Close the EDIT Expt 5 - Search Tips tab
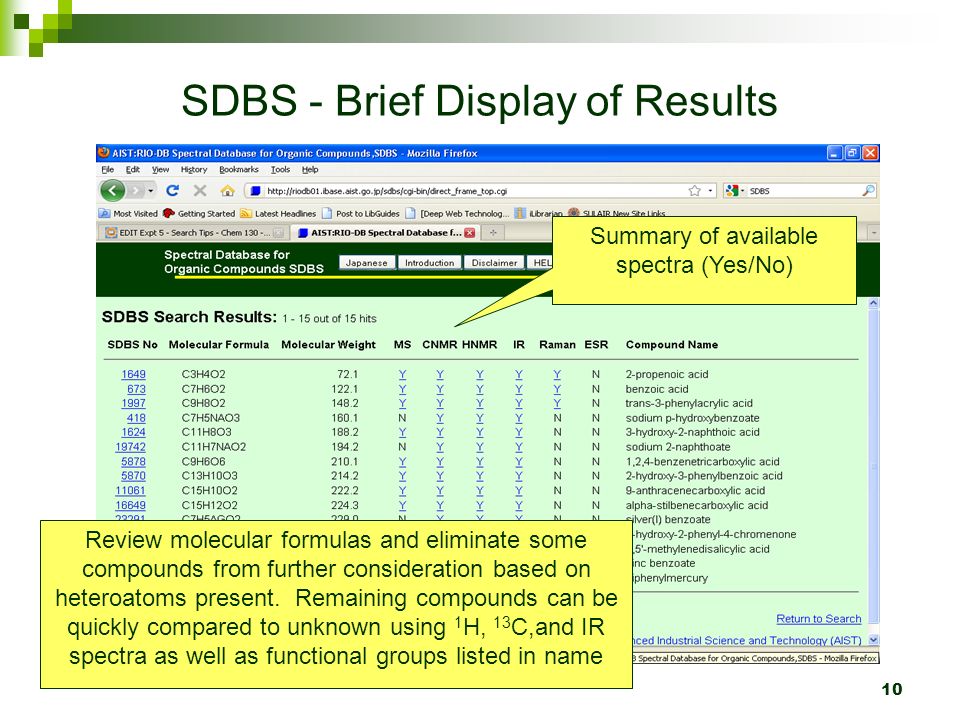960x720 pixels. click(279, 233)
